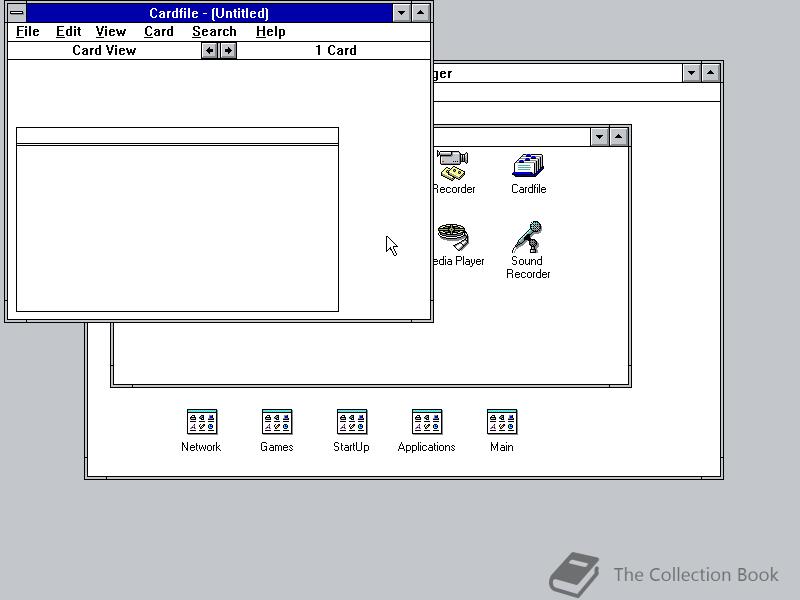Select the Media Player icon

coord(453,237)
